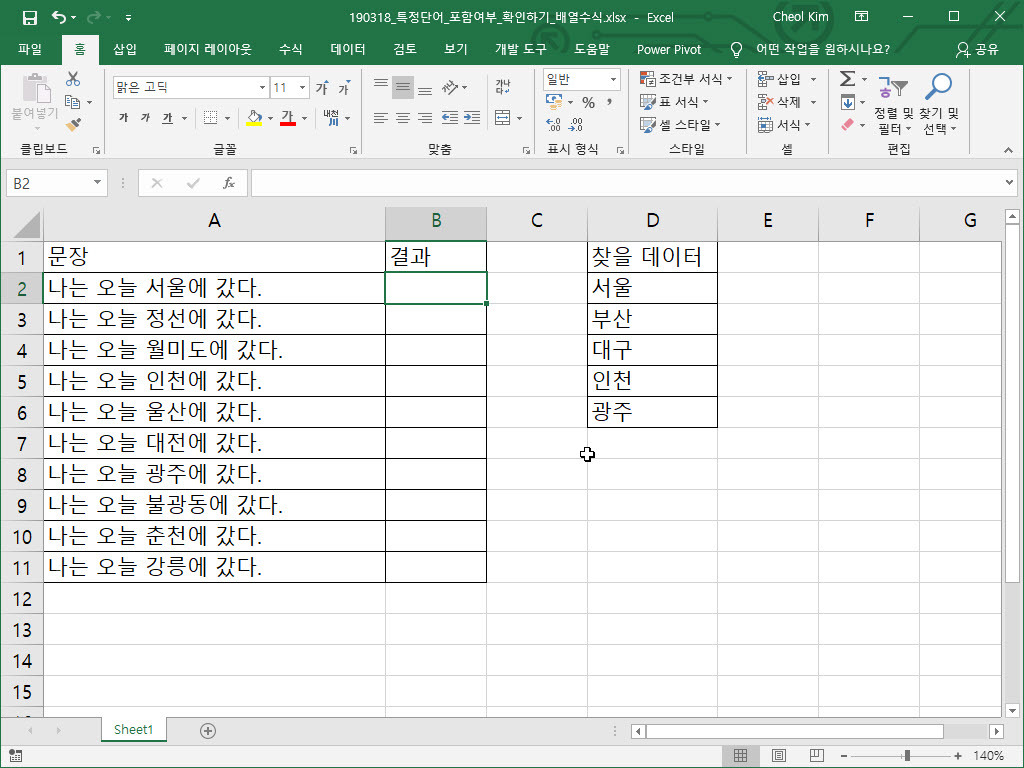Image resolution: width=1024 pixels, height=768 pixels.
Task: Click the percent style icon
Action: pos(588,102)
